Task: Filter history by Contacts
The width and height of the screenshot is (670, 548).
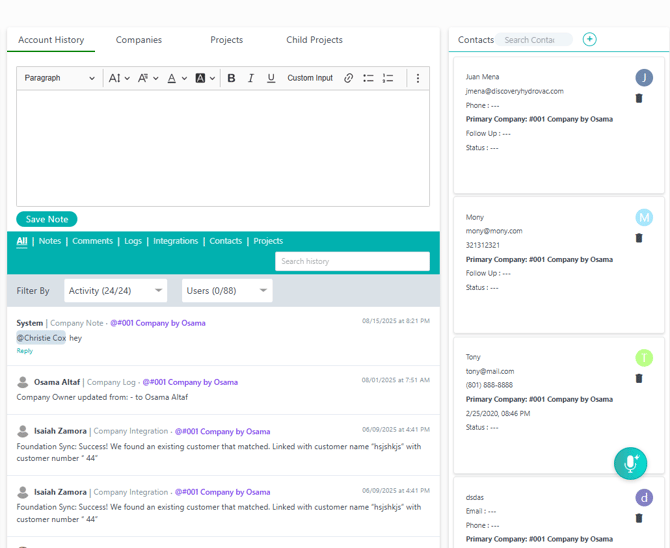Action: (226, 241)
